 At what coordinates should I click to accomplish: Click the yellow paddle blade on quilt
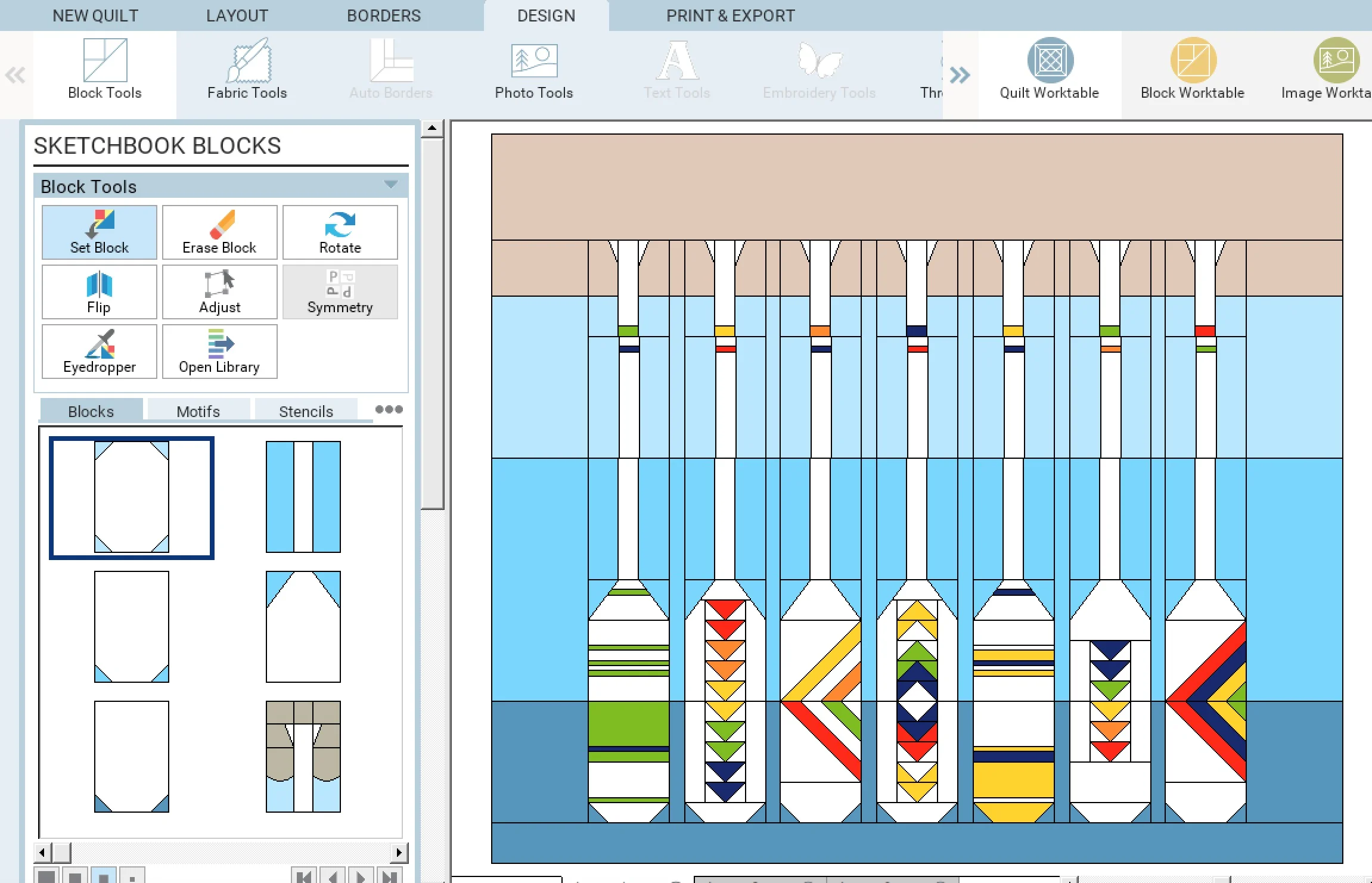[1013, 782]
